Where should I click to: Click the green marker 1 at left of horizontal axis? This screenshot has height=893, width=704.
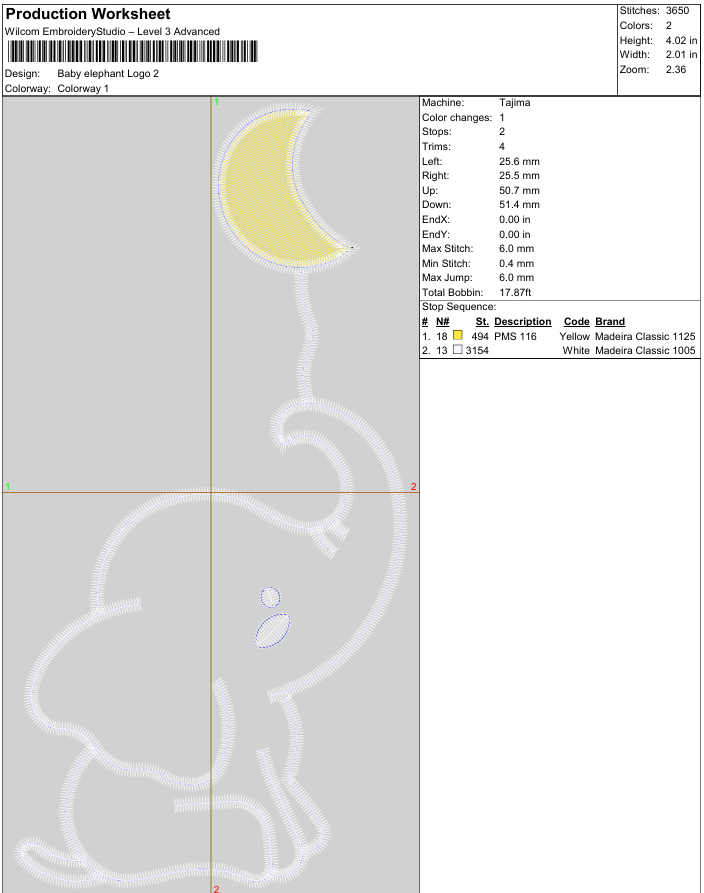[x=8, y=486]
